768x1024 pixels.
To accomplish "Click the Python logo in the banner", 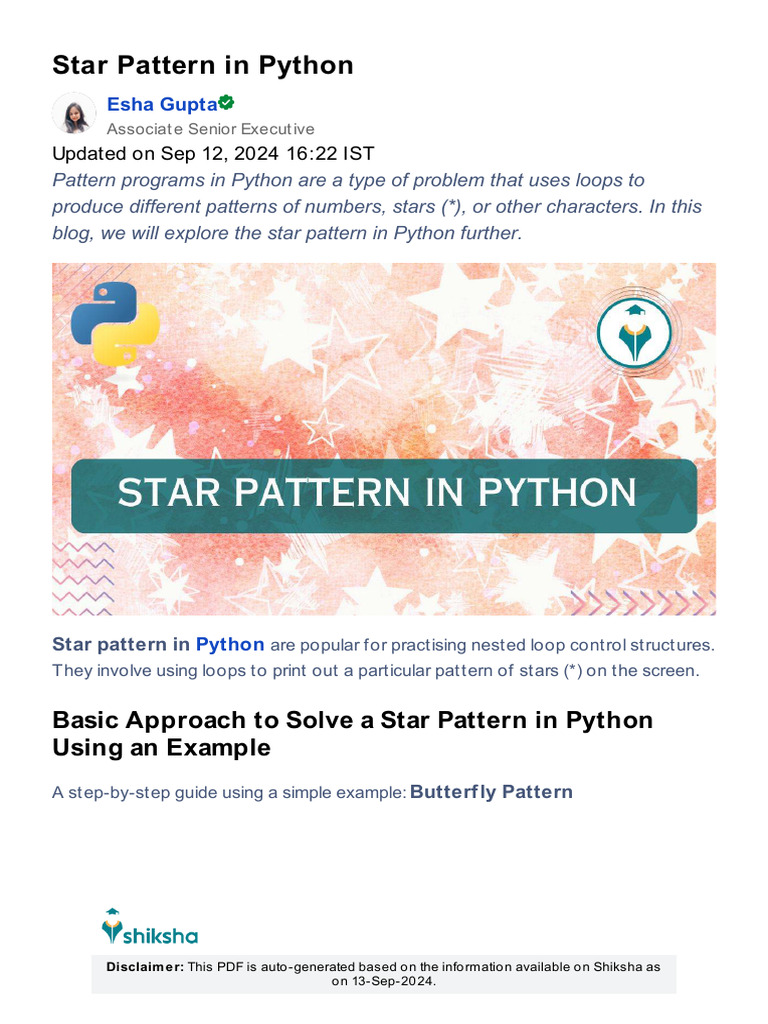I will click(115, 322).
